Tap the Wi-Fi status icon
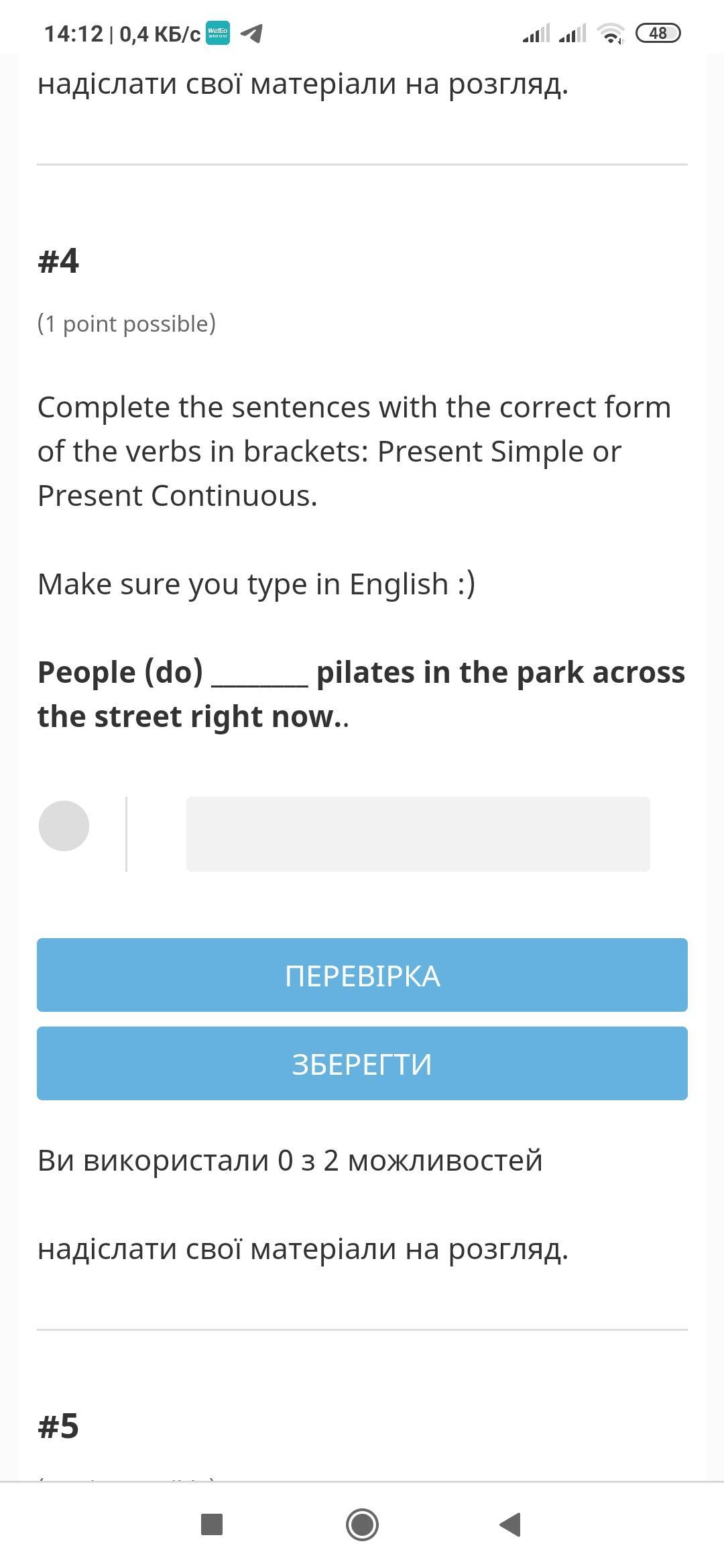This screenshot has width=724, height=1568. click(611, 33)
